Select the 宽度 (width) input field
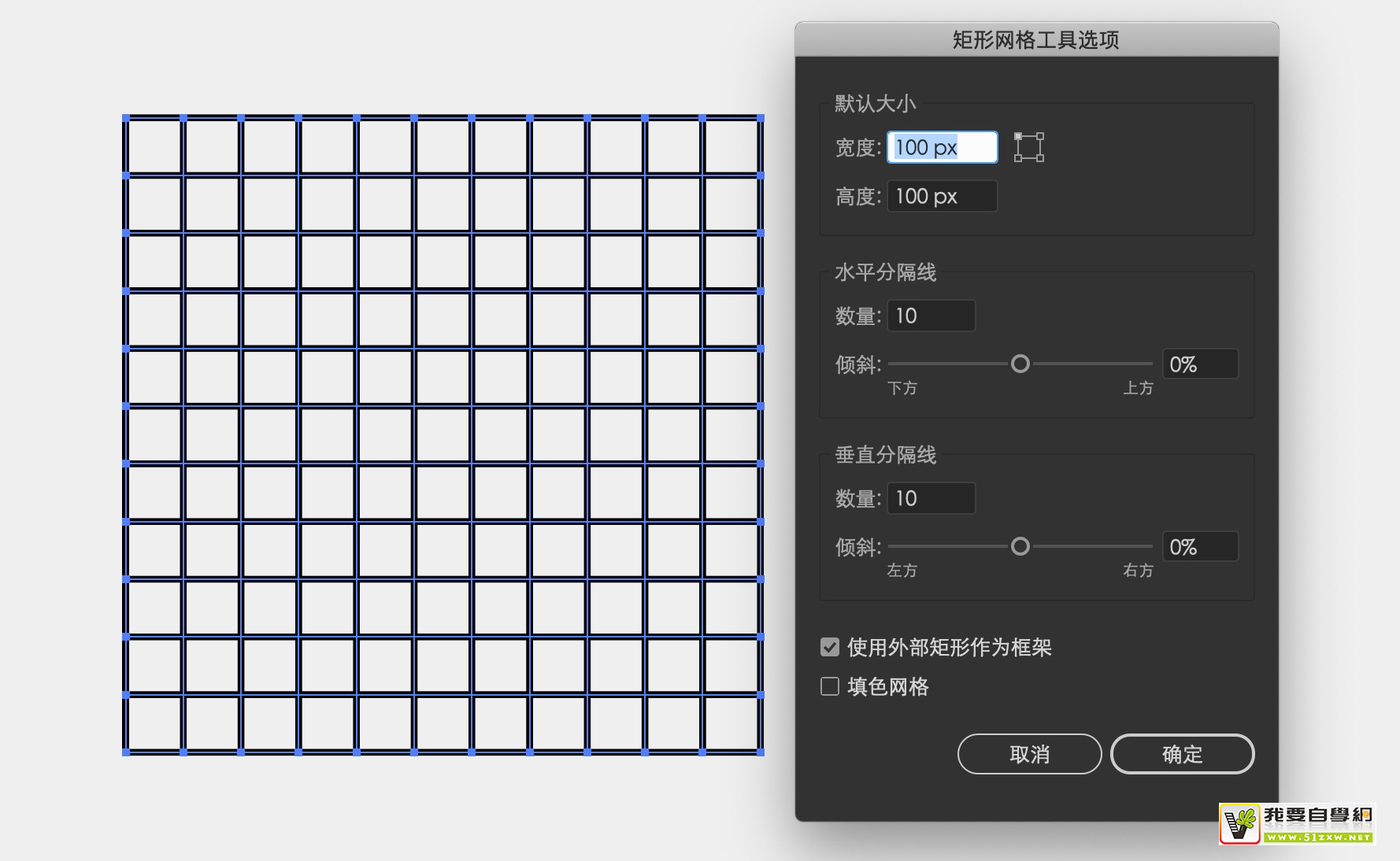The image size is (1400, 861). click(942, 147)
